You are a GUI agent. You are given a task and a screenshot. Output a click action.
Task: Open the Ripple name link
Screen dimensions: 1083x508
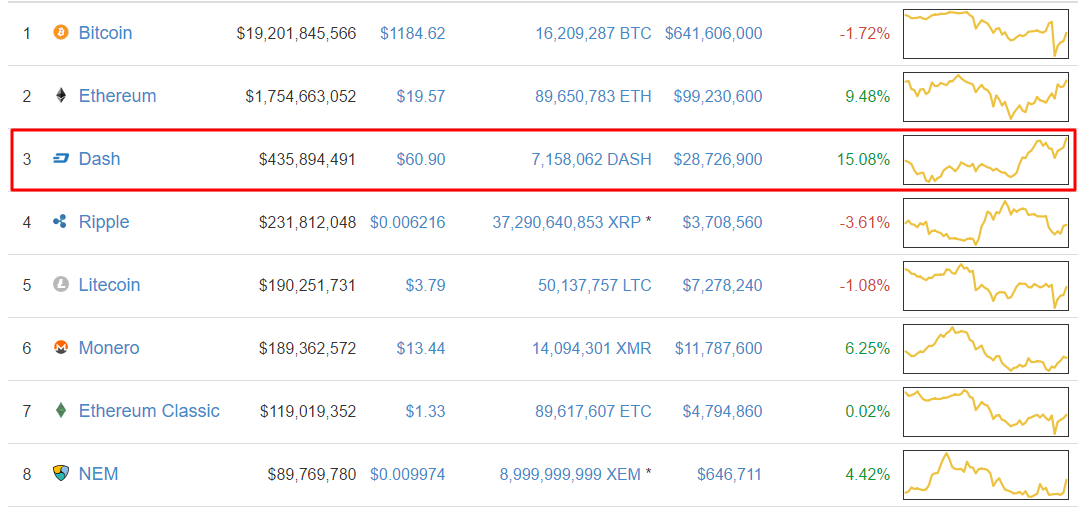click(104, 222)
